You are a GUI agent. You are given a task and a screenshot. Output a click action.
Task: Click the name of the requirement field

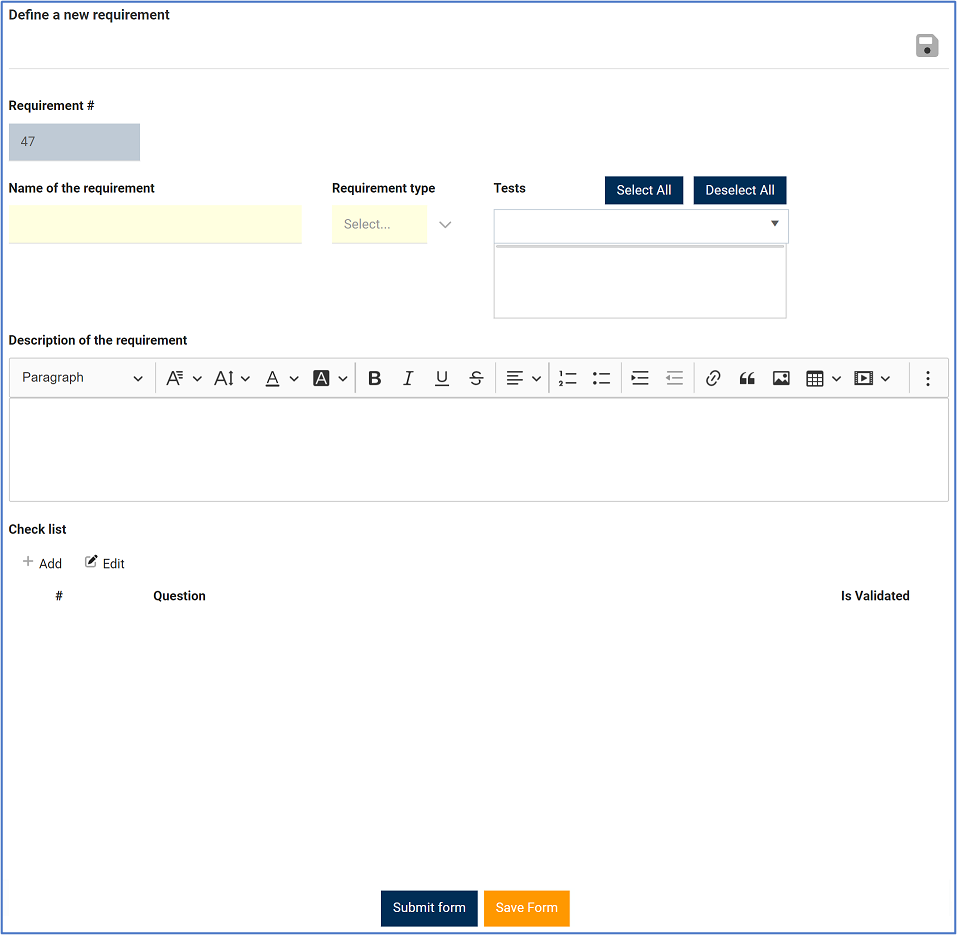click(155, 224)
